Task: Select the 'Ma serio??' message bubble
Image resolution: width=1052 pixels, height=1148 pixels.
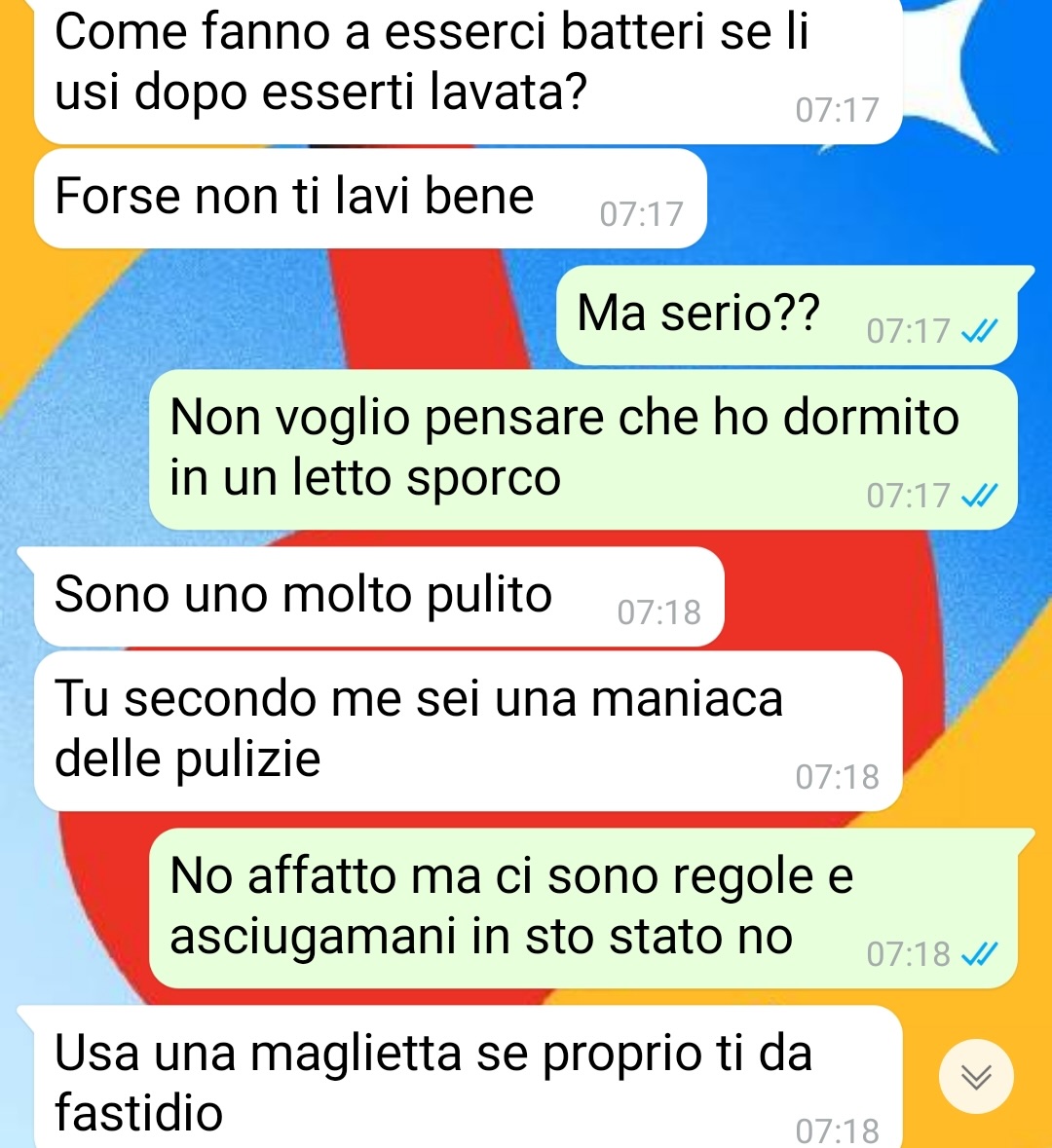Action: click(x=787, y=315)
